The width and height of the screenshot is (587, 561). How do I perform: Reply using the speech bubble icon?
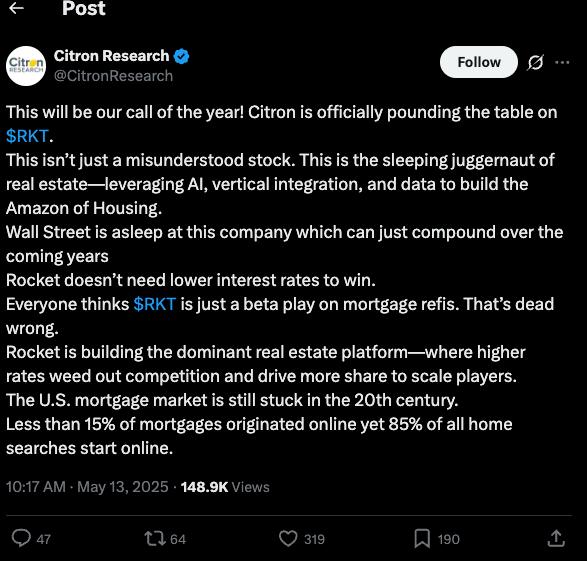[x=21, y=539]
